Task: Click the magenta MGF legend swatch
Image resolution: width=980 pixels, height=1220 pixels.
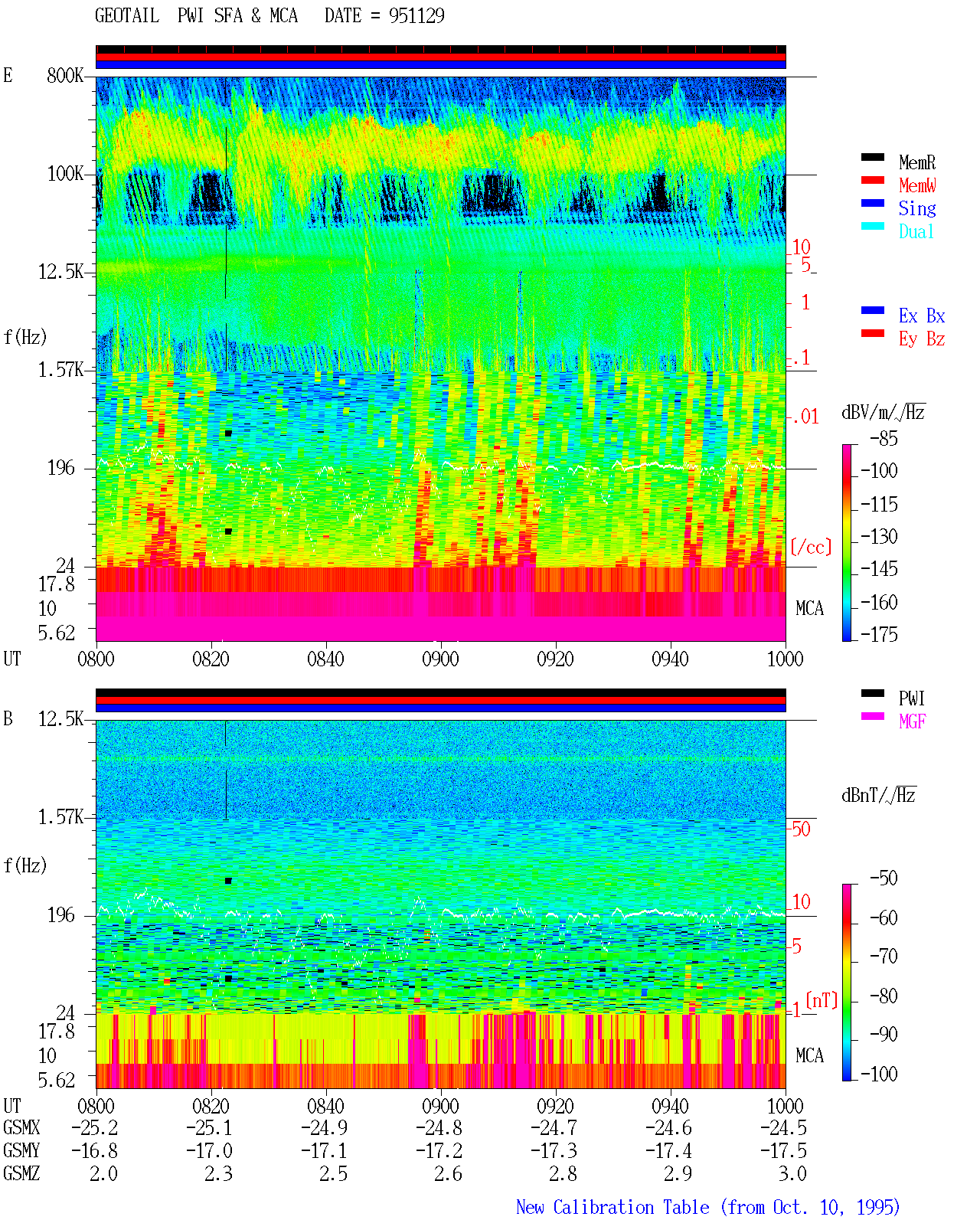Action: (873, 717)
